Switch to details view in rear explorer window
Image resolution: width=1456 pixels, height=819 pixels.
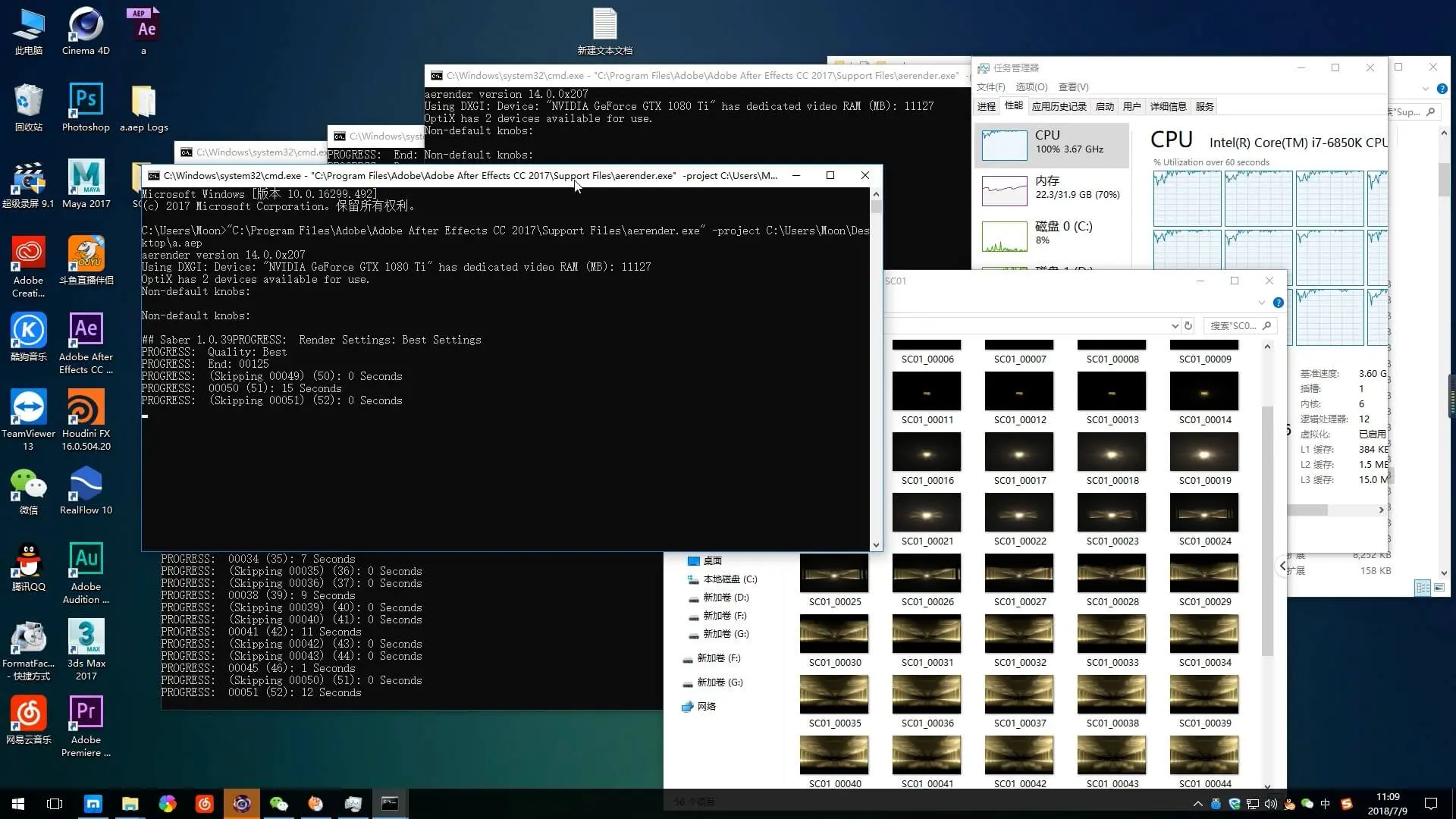point(1423,588)
